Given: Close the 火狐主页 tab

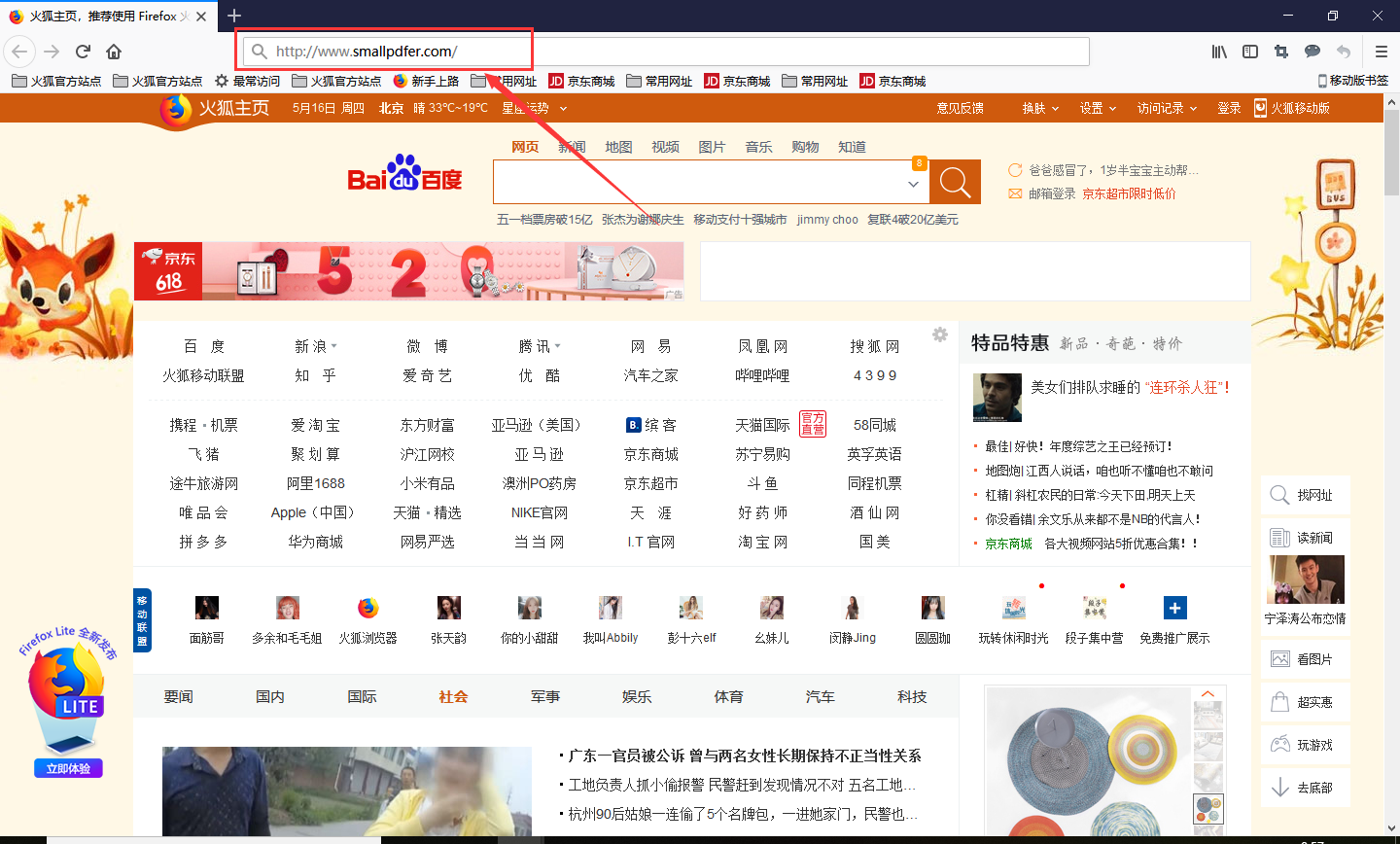Looking at the screenshot, I should (201, 17).
